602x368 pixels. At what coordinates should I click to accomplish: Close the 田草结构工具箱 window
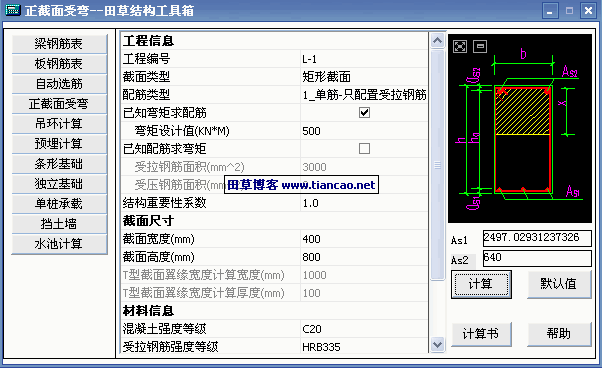tap(588, 10)
